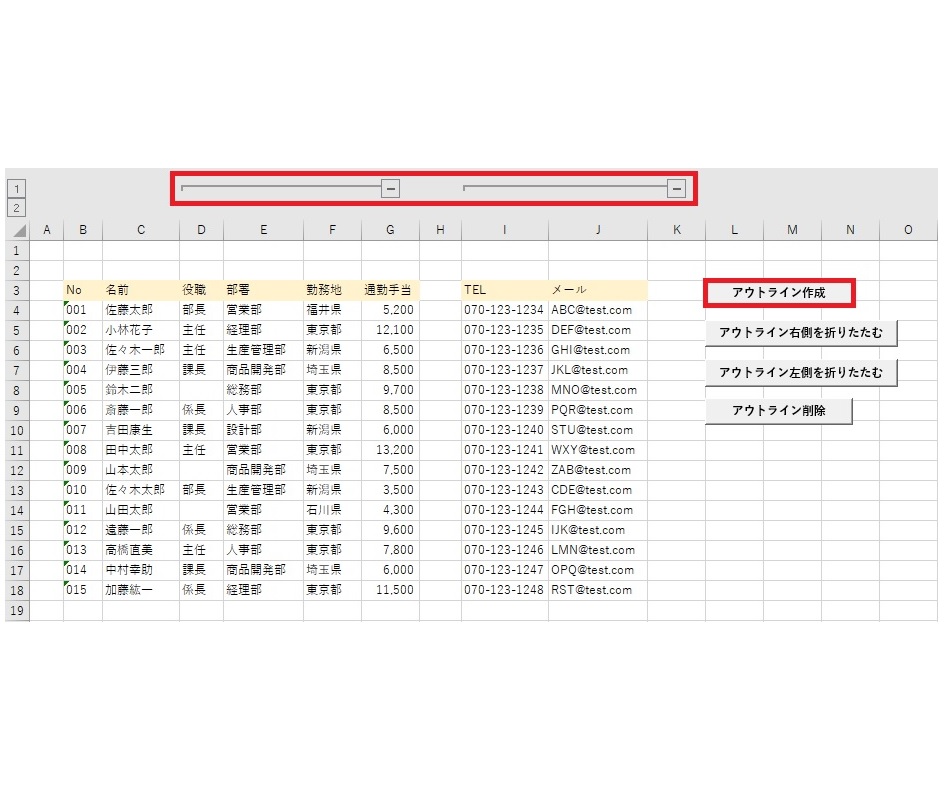Select column A by clicking its header

pyautogui.click(x=46, y=229)
